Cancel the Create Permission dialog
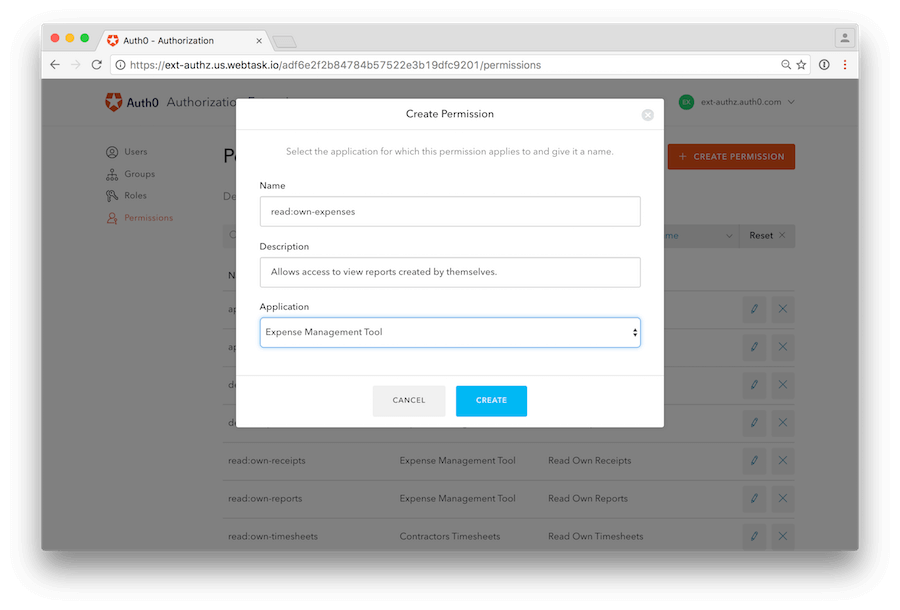 (x=409, y=400)
